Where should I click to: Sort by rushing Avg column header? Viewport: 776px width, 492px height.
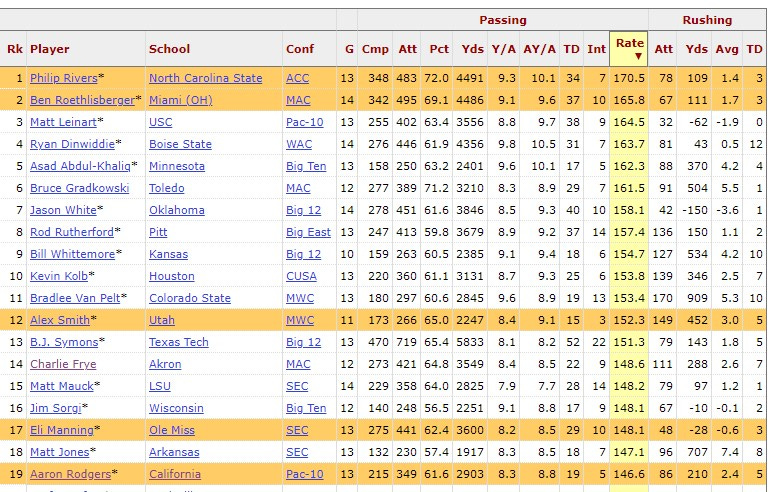727,49
